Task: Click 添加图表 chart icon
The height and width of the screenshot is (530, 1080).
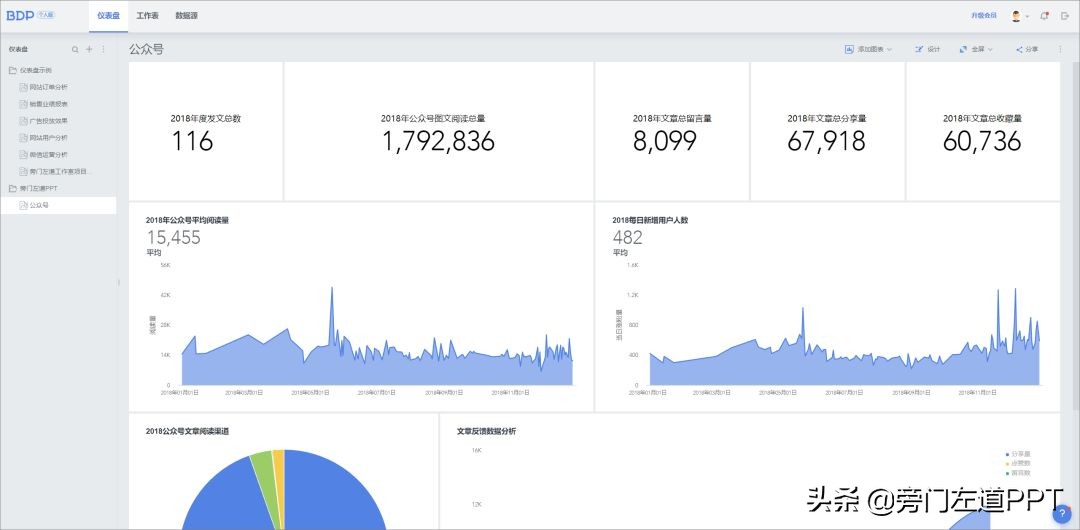Action: (849, 50)
